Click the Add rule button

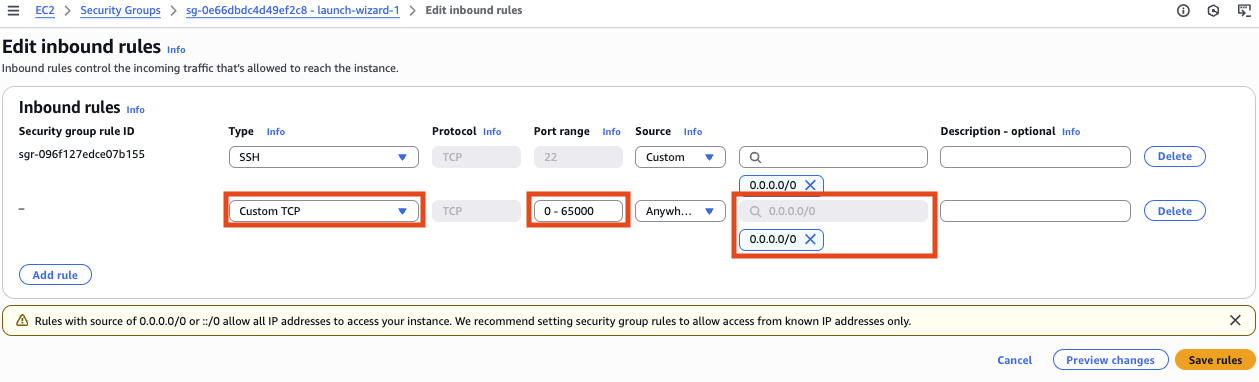point(55,274)
